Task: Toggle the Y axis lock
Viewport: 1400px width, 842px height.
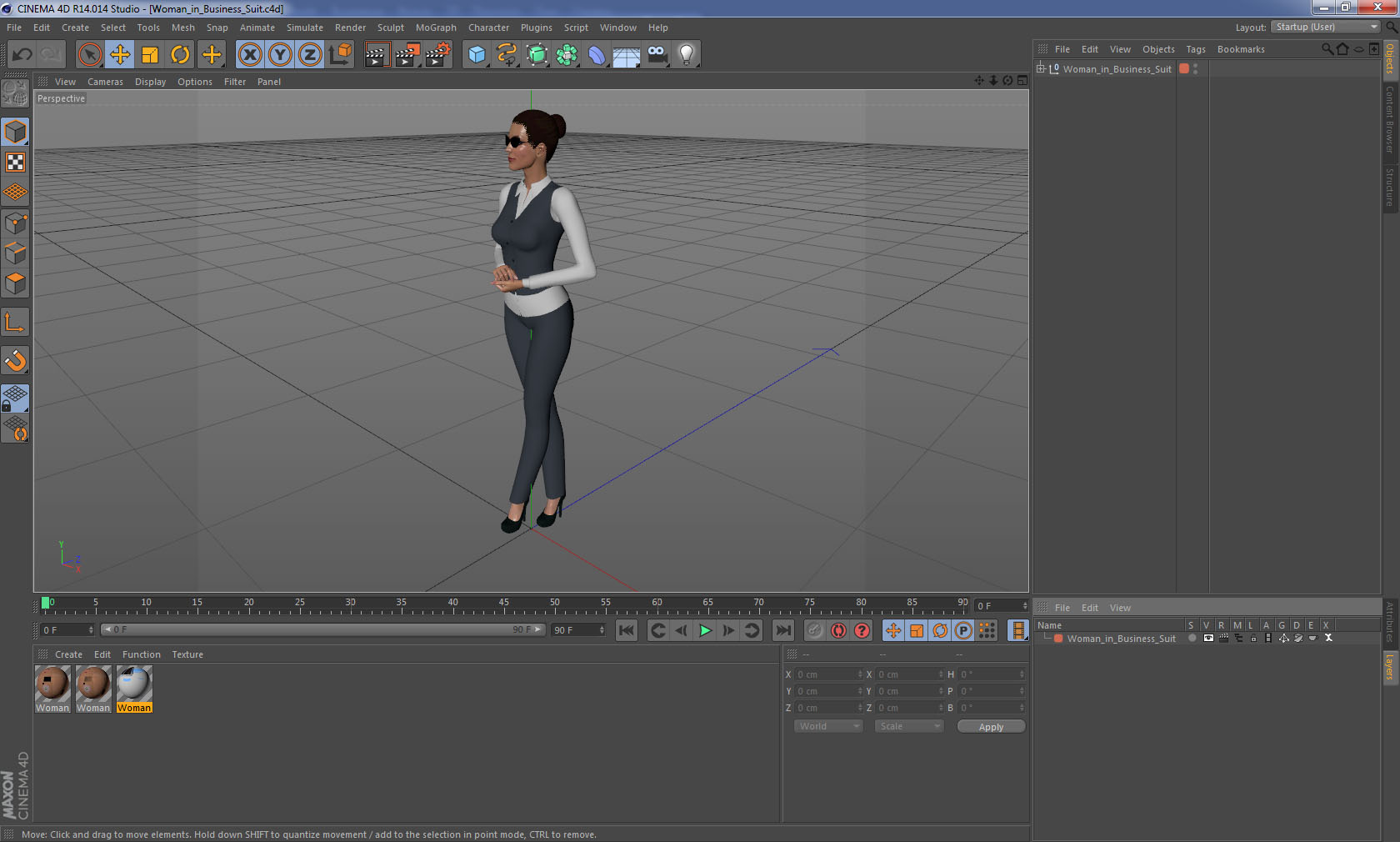Action: [x=280, y=55]
